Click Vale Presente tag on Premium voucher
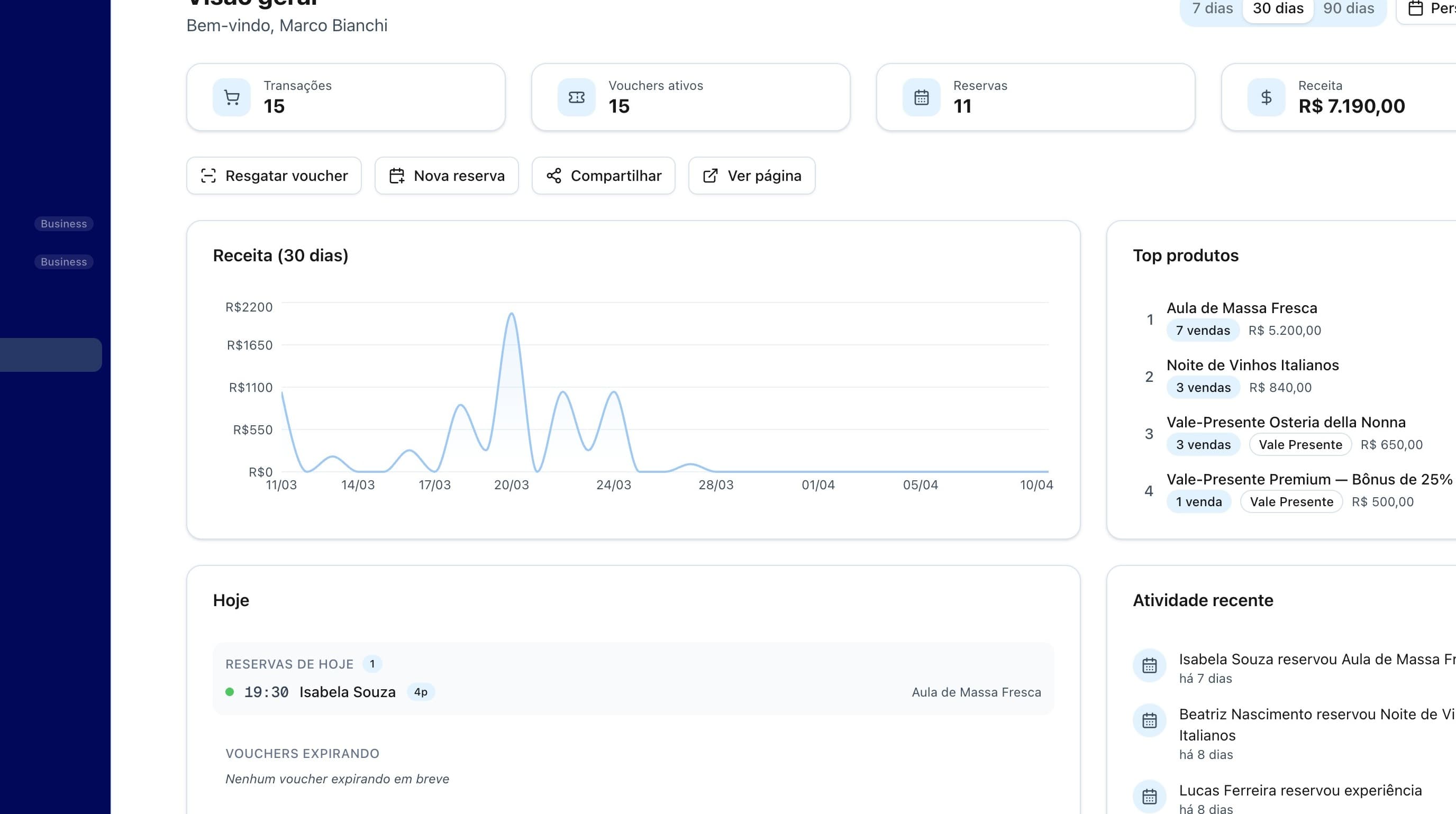 [1291, 501]
